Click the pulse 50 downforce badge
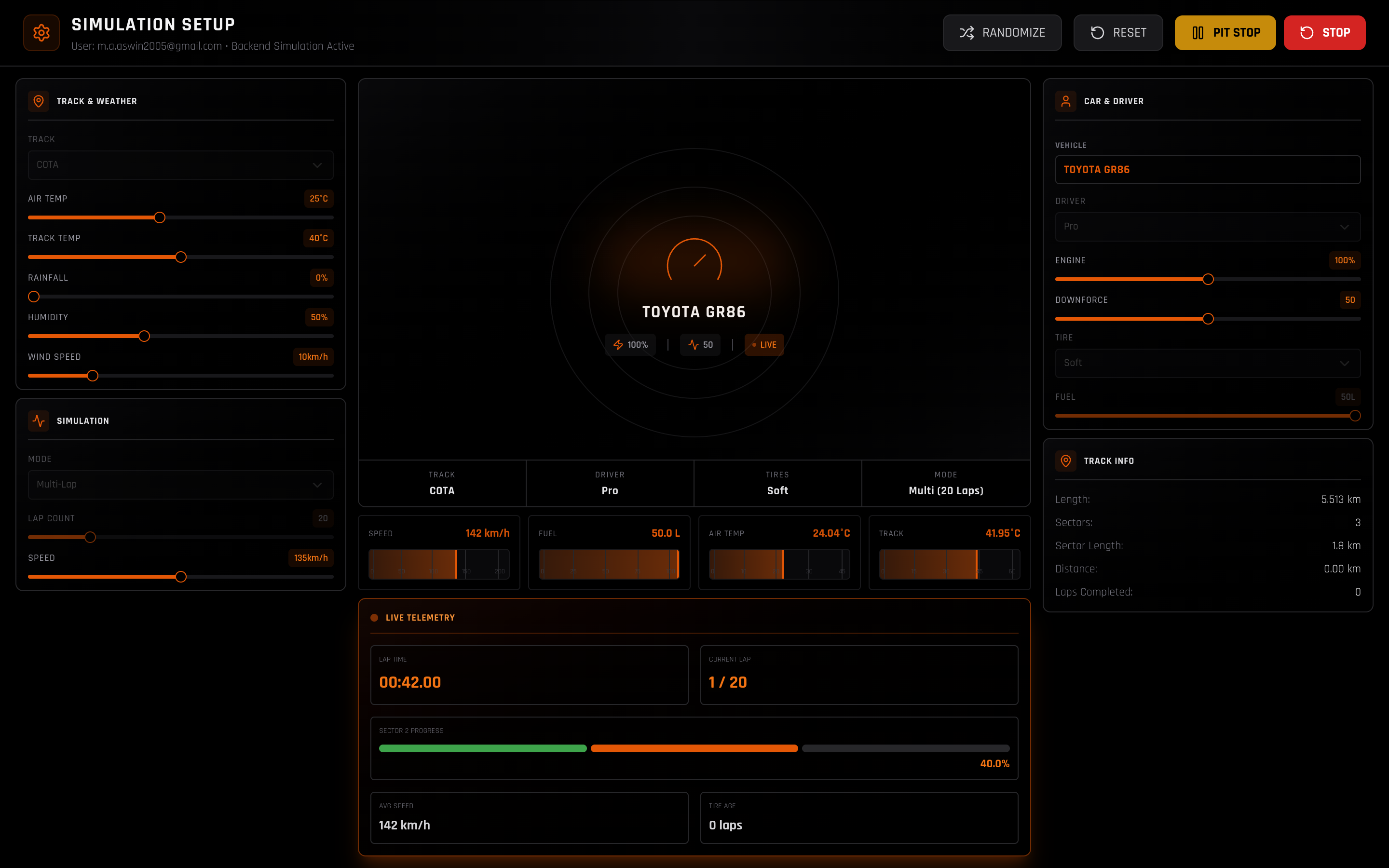1389x868 pixels. [x=700, y=344]
